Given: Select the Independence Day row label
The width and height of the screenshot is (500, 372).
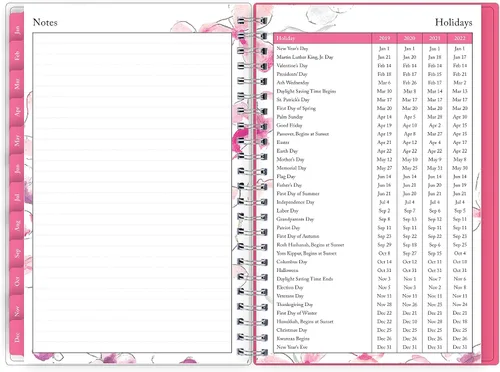Looking at the screenshot, I should tap(295, 202).
